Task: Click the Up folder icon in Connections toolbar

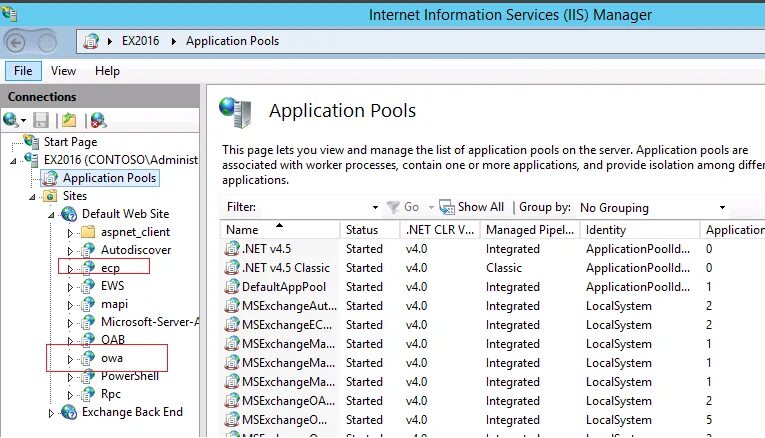Action: pos(69,120)
